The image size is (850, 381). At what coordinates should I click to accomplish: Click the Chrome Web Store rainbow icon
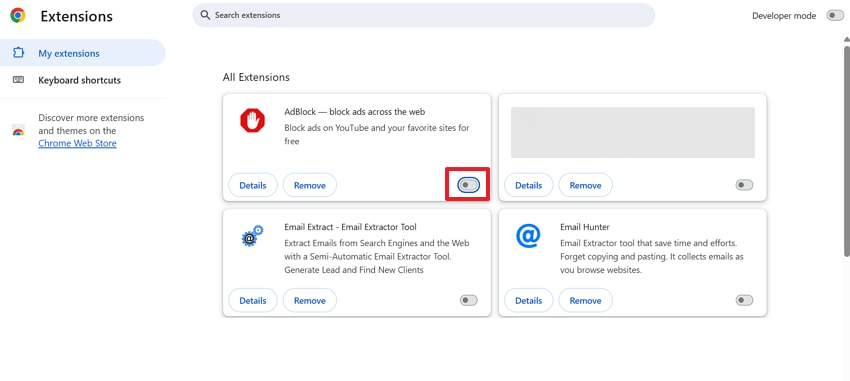(18, 131)
